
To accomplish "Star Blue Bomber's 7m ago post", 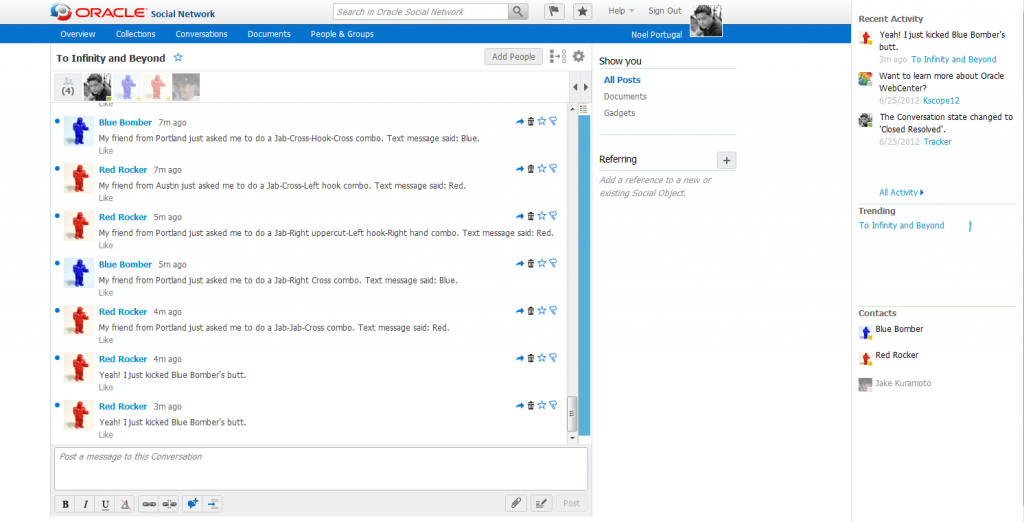I will (x=541, y=122).
